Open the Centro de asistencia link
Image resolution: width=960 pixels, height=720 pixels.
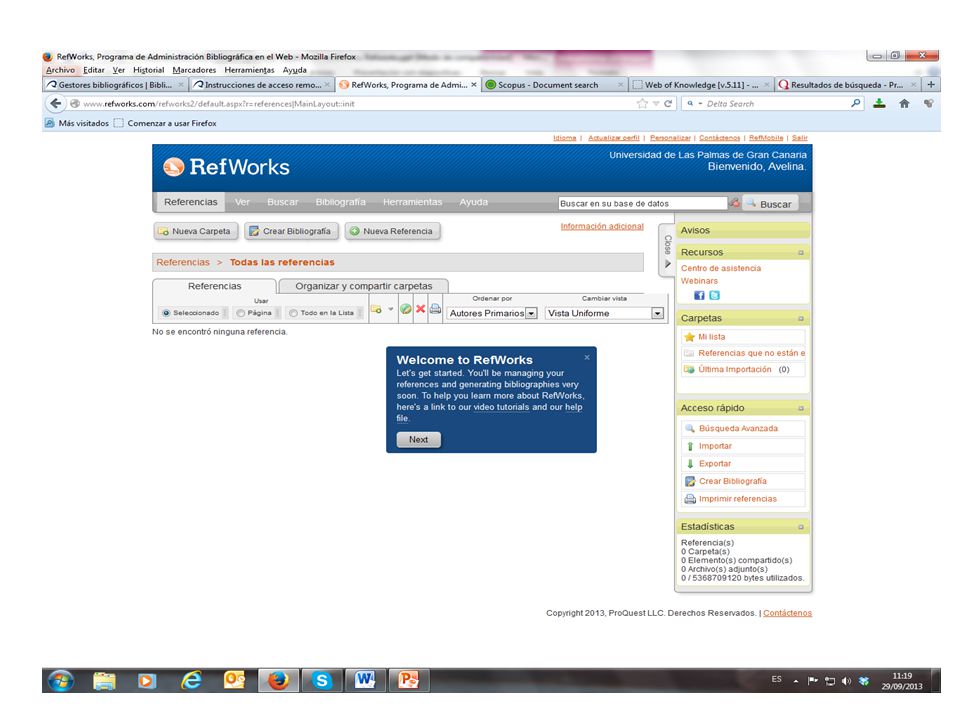point(721,268)
